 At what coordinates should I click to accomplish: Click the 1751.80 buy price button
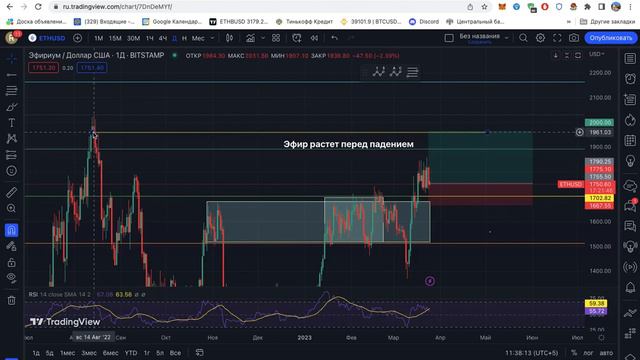92,68
